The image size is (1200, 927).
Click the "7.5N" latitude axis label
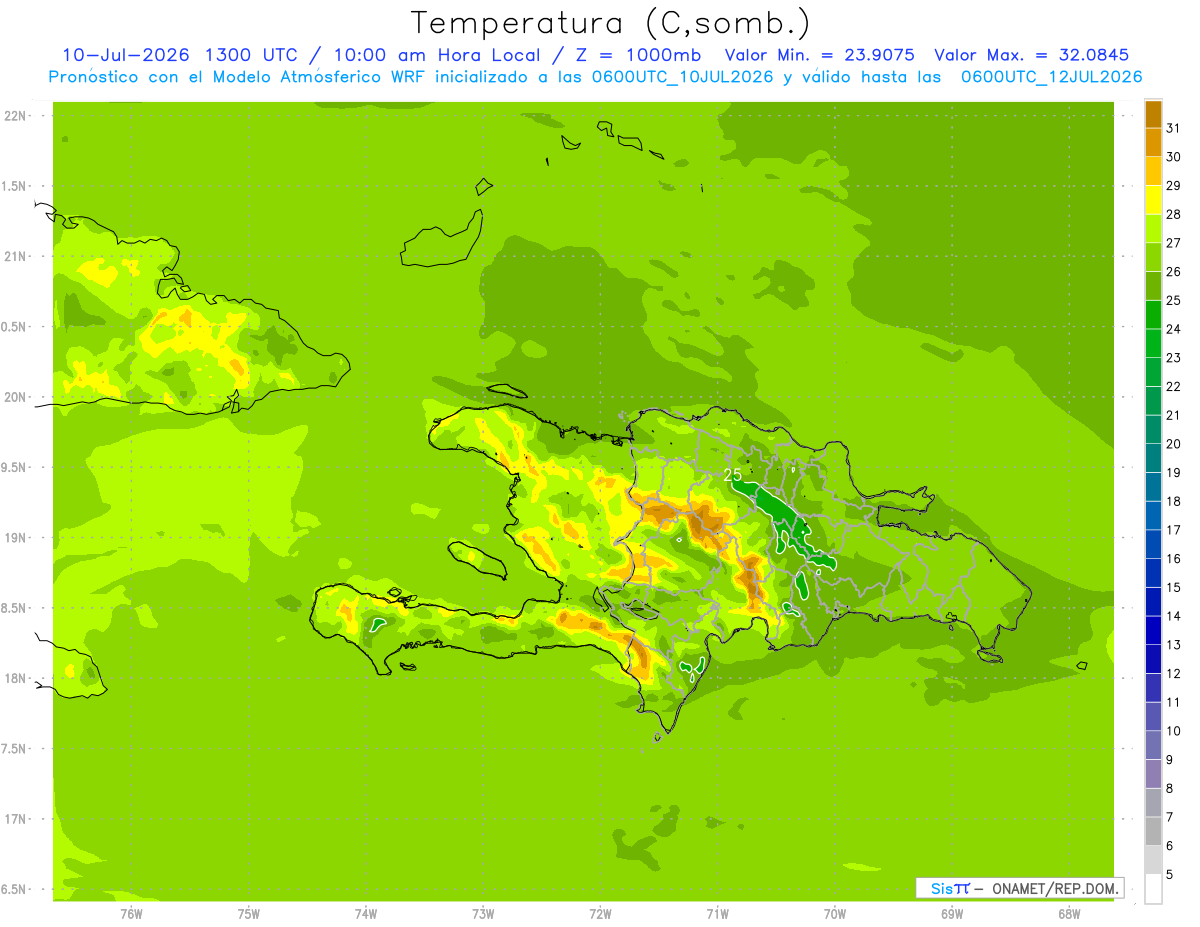click(x=15, y=749)
